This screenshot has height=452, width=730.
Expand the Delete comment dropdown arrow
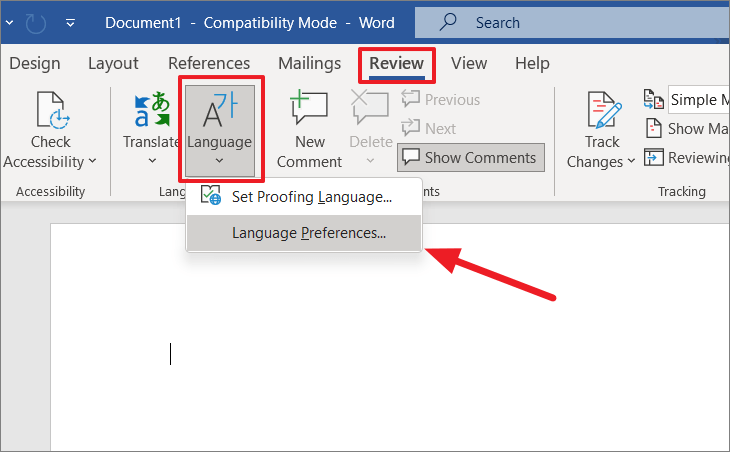pyautogui.click(x=370, y=161)
